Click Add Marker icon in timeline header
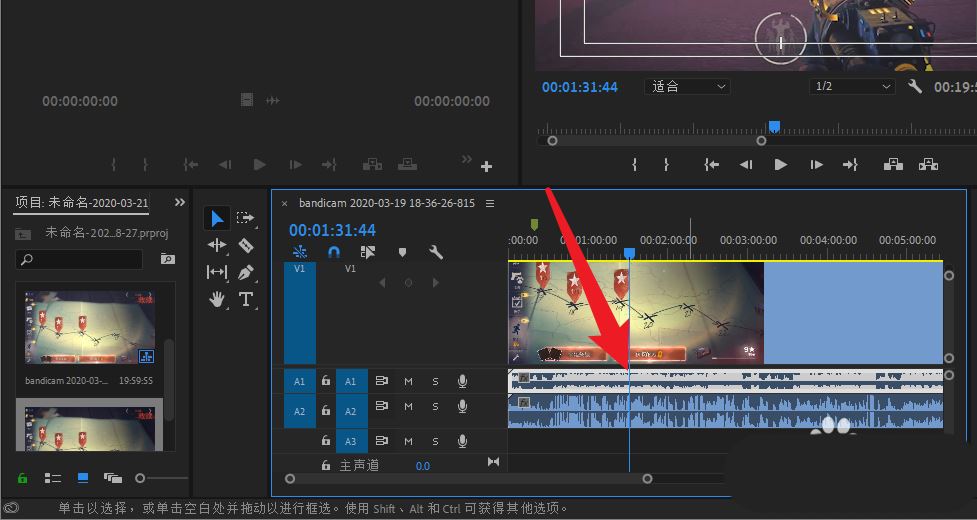 402,252
